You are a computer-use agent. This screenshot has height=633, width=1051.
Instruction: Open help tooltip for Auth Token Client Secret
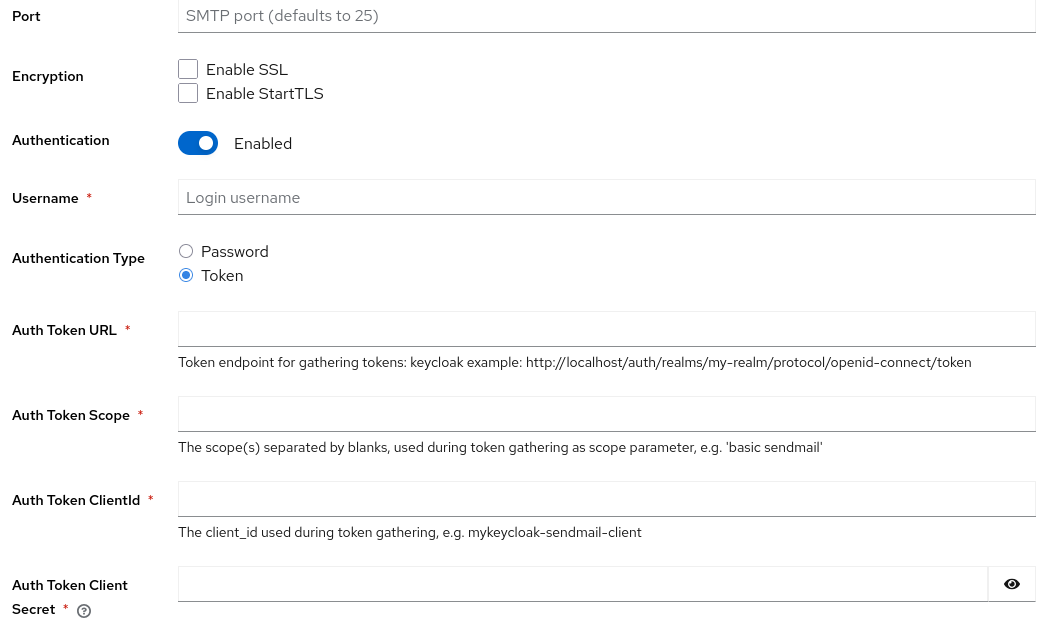(84, 611)
